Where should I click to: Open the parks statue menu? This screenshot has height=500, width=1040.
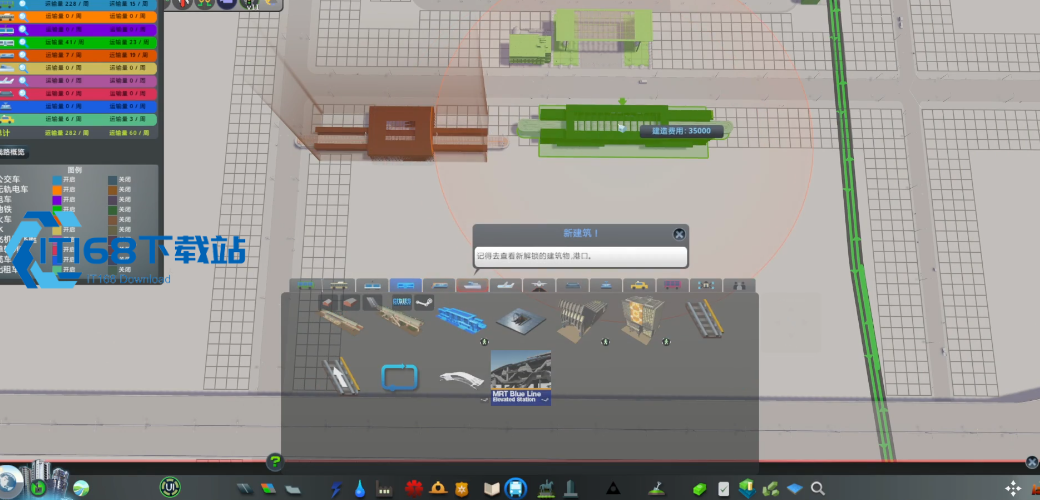click(545, 489)
